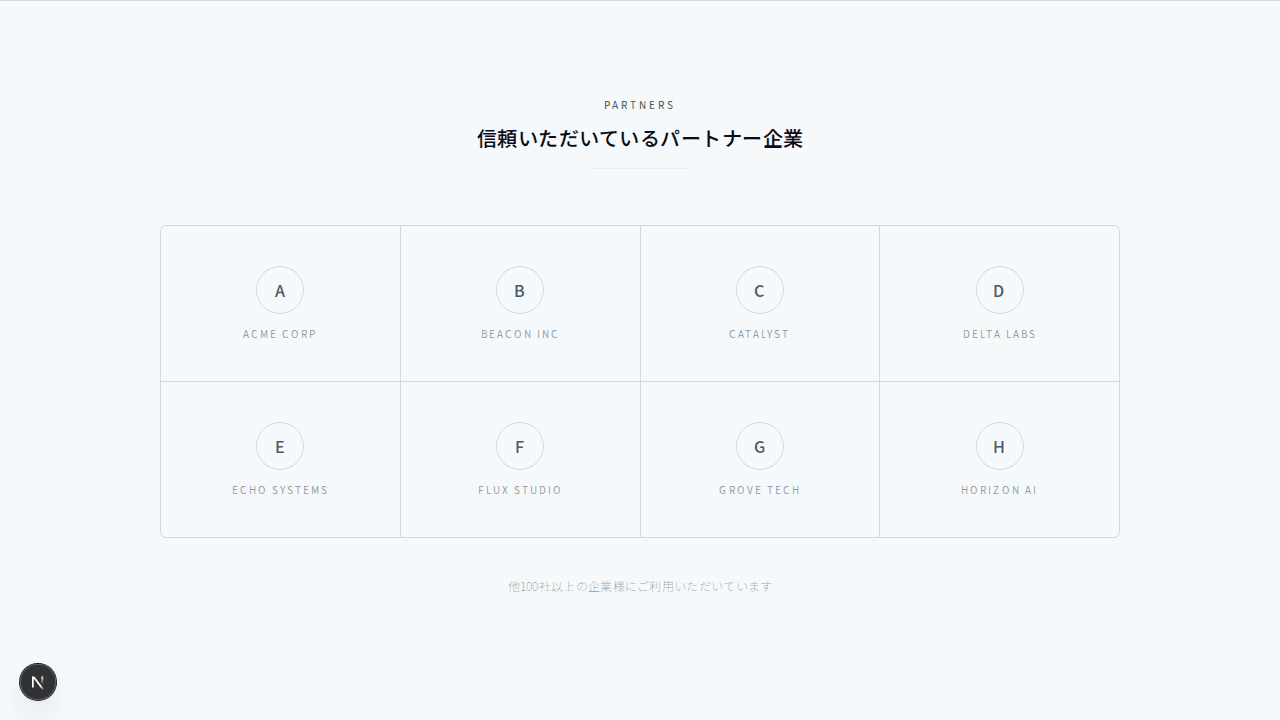The height and width of the screenshot is (720, 1280).
Task: Click the circular F logo icon
Action: (x=520, y=446)
